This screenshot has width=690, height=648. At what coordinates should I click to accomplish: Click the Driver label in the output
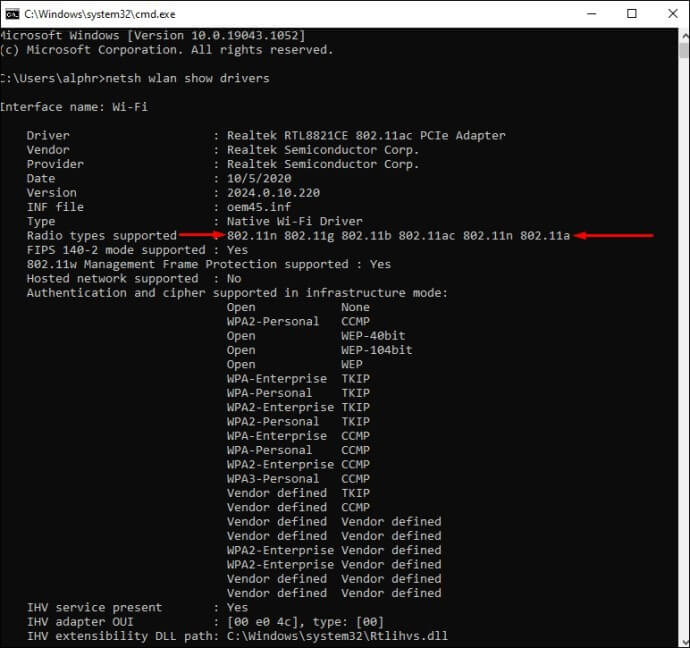[48, 135]
